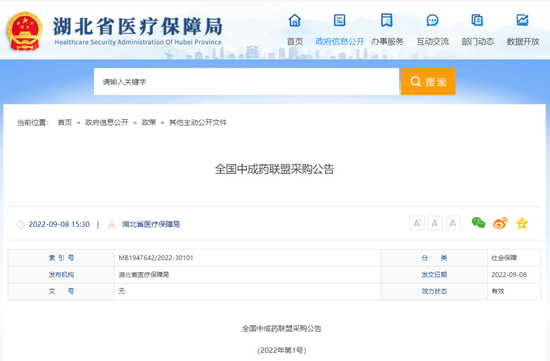Click the yellow star favorite icon
Image resolution: width=550 pixels, height=361 pixels.
(x=522, y=223)
